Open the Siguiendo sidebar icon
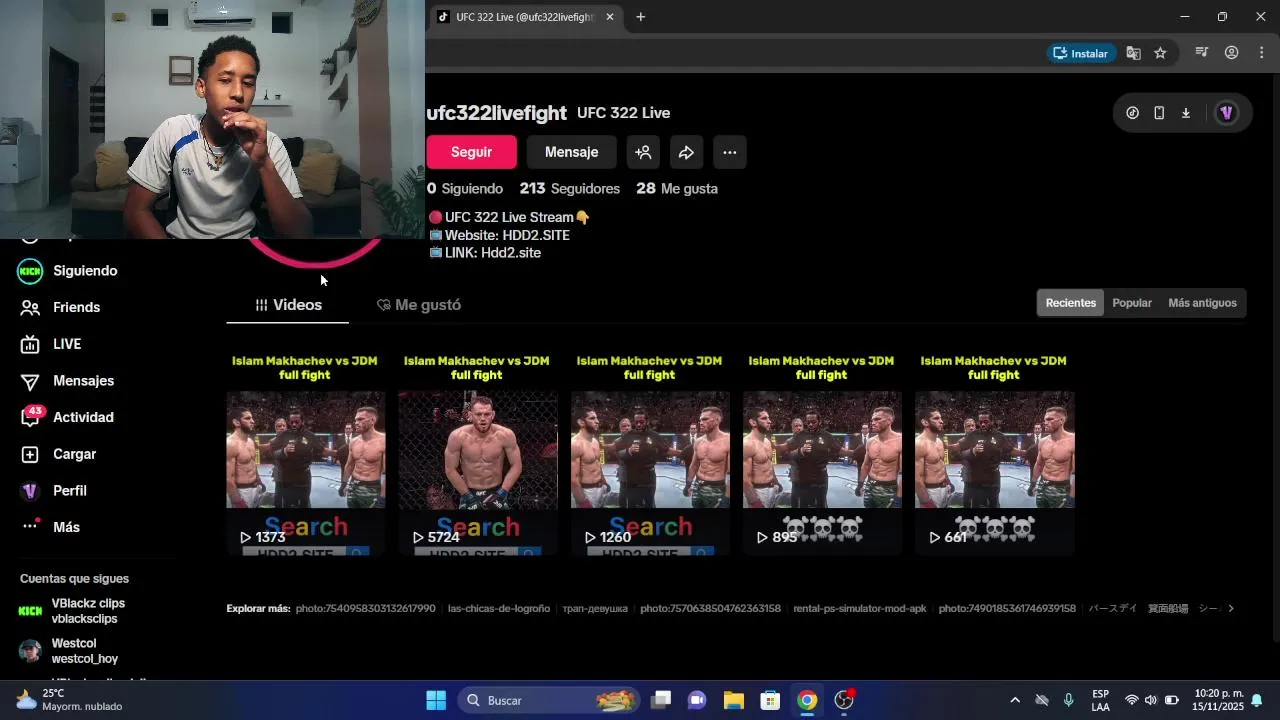Viewport: 1280px width, 720px height. [x=30, y=271]
